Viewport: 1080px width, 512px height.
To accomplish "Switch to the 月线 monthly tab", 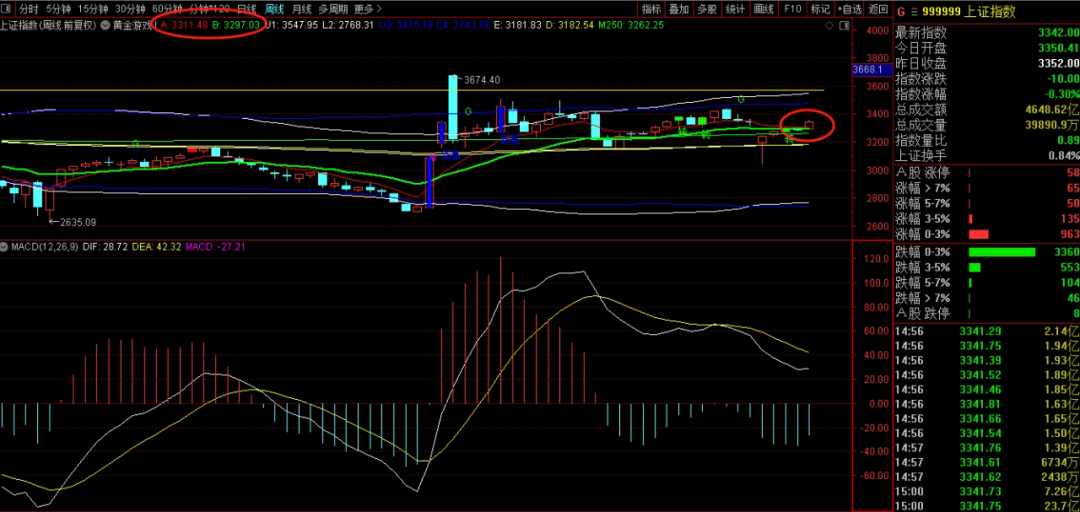I will [301, 10].
